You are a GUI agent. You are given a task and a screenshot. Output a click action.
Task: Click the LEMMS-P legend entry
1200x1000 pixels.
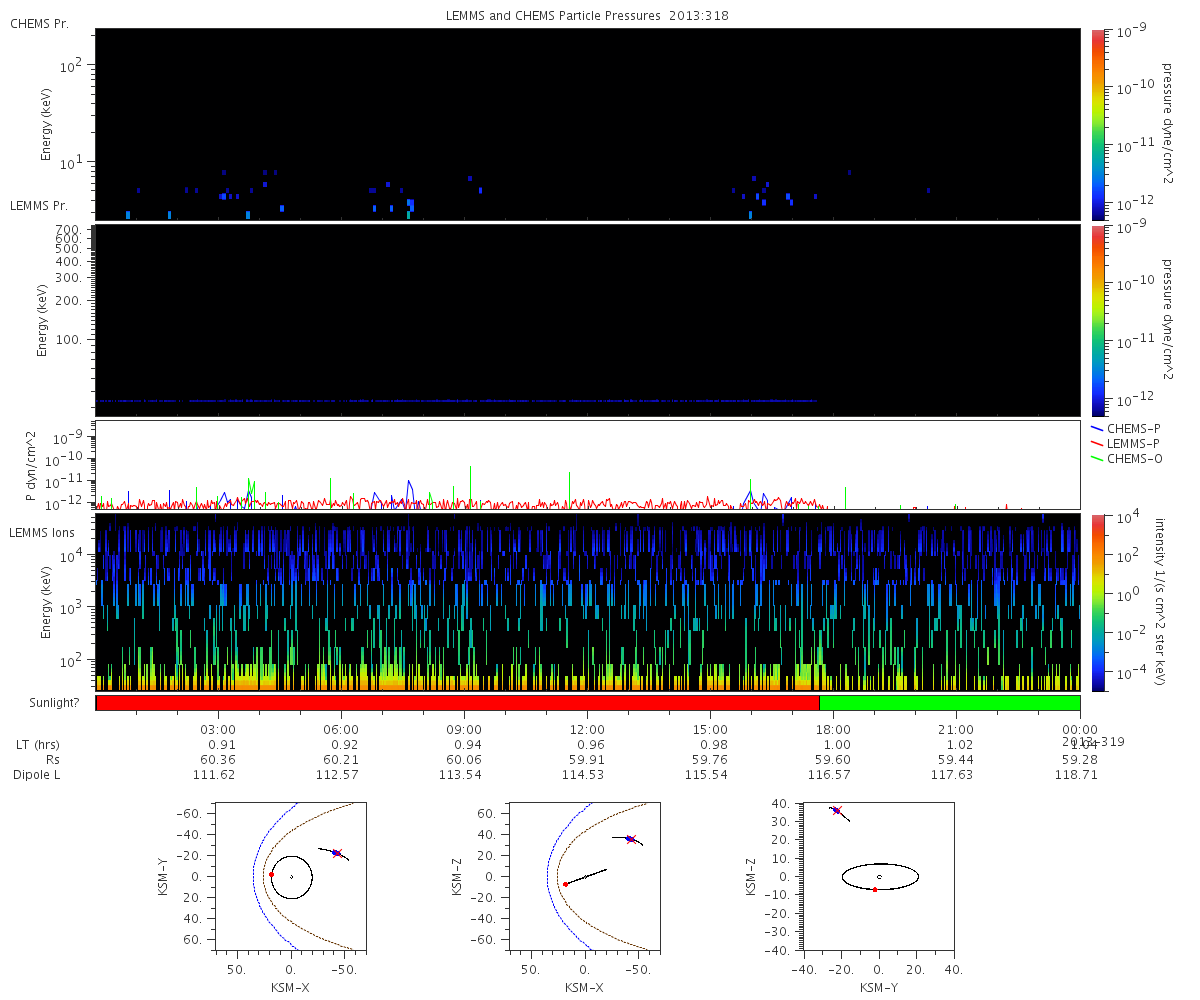[x=1133, y=443]
